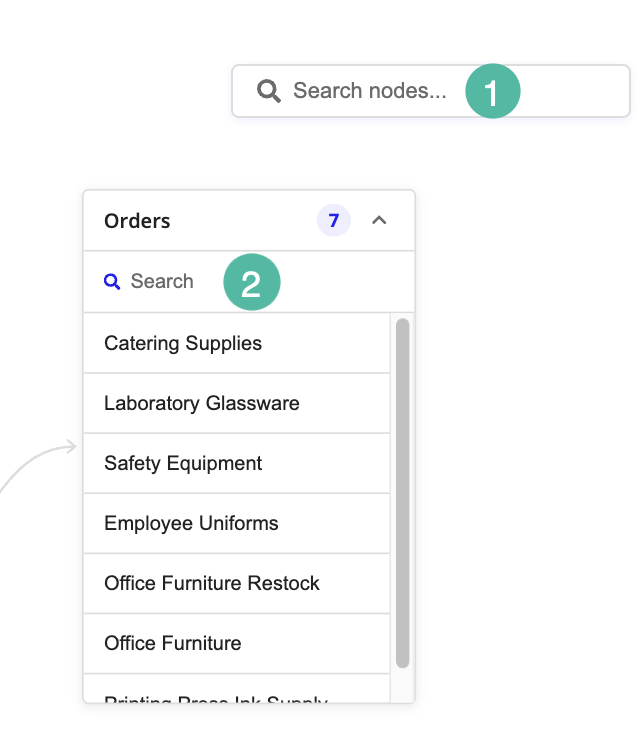
Task: Focus the Orders panel Search field
Action: 249,281
